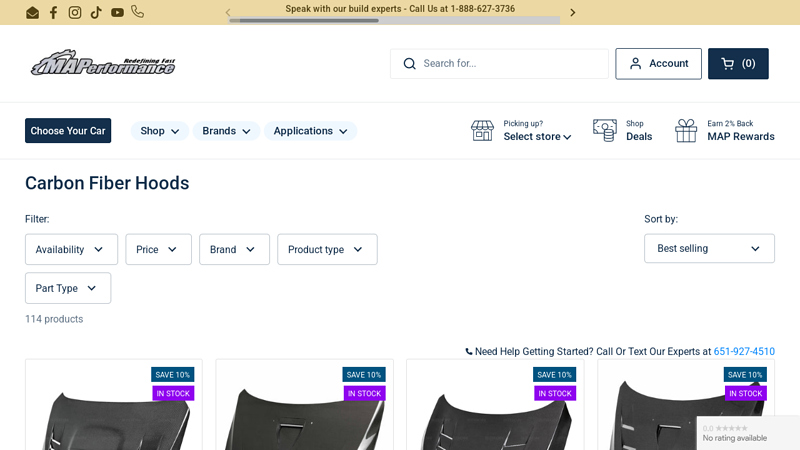Open the Shop menu
The height and width of the screenshot is (450, 800).
click(x=160, y=131)
